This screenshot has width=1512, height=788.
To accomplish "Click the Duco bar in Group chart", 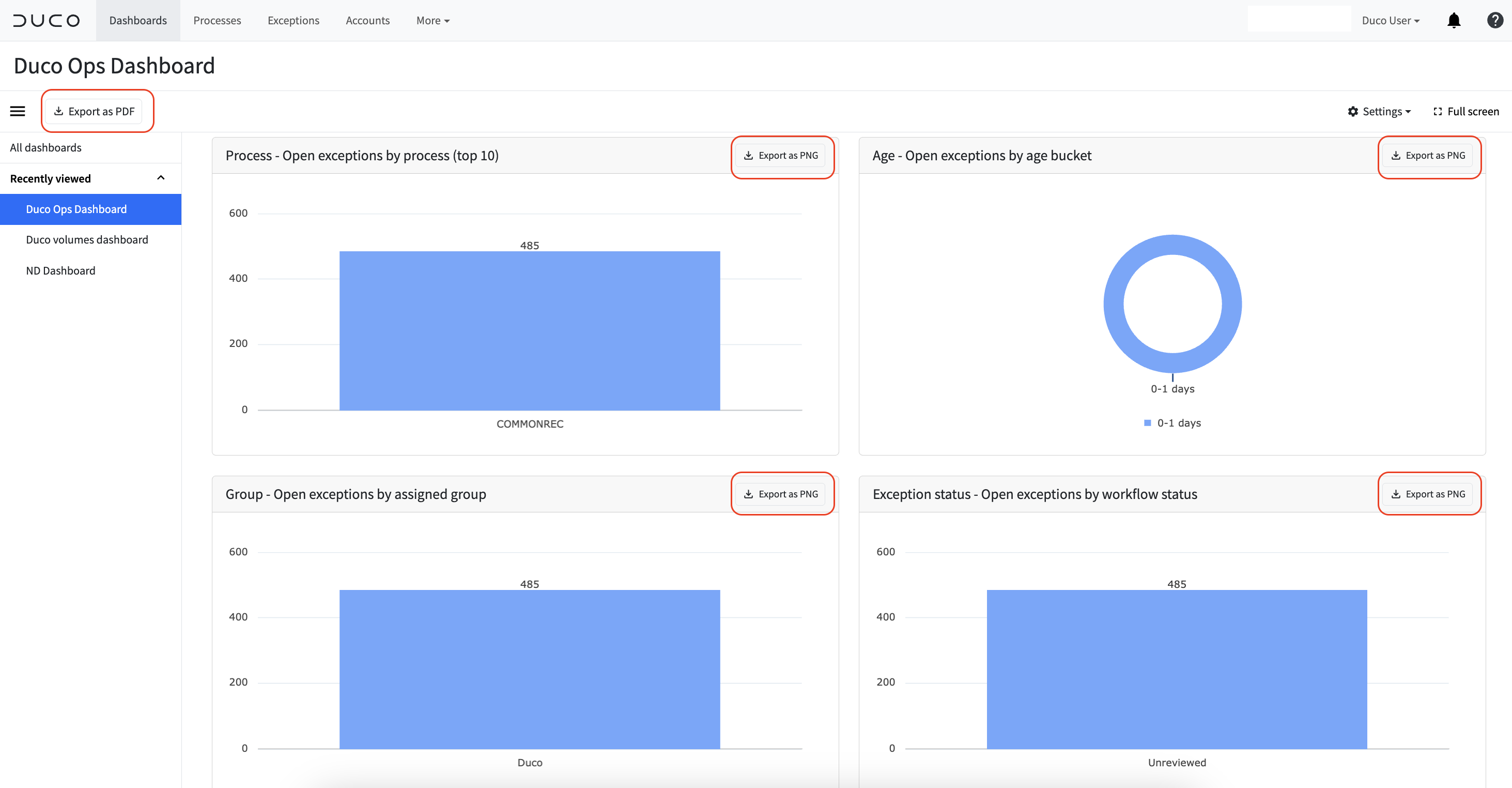I will (530, 670).
